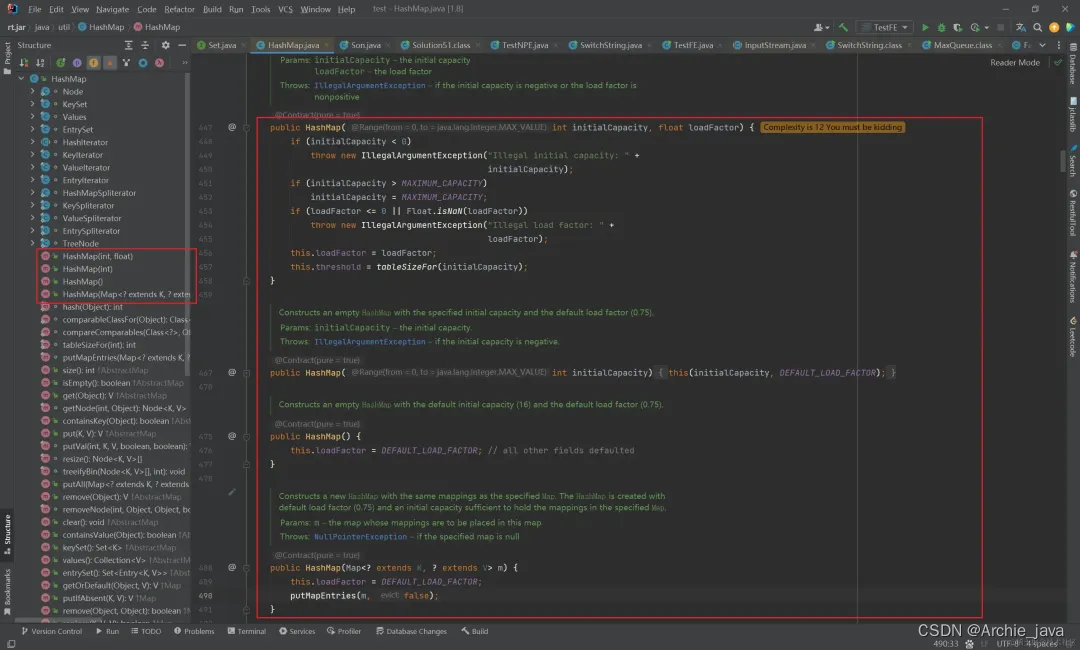Build project with the green hammer icon
The width and height of the screenshot is (1080, 650).
point(843,28)
